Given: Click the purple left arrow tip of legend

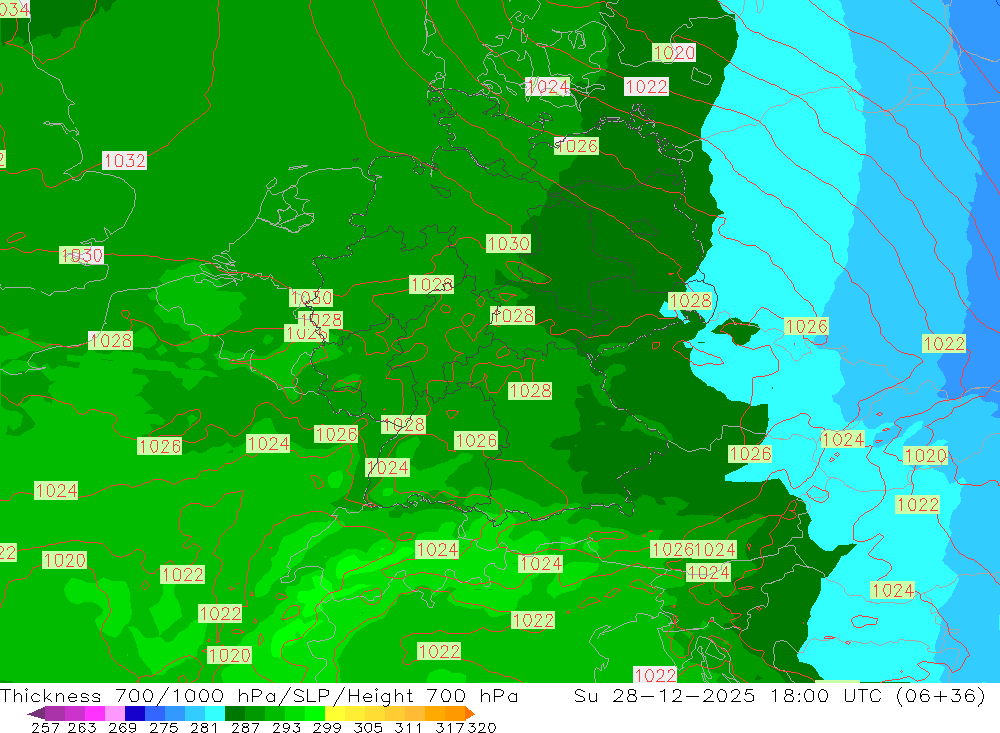Looking at the screenshot, I should [x=35, y=714].
